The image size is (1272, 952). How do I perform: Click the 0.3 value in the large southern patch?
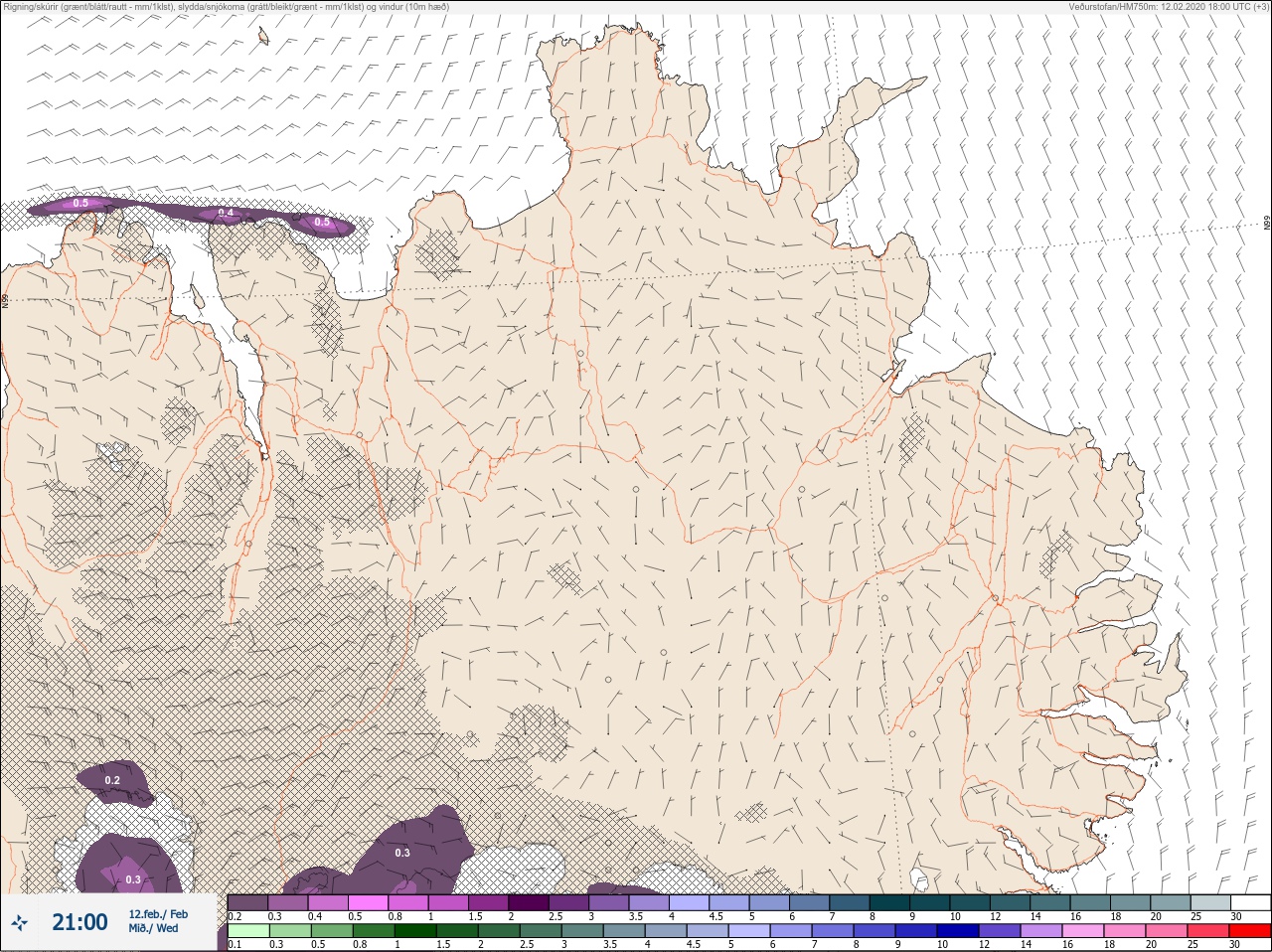(402, 853)
